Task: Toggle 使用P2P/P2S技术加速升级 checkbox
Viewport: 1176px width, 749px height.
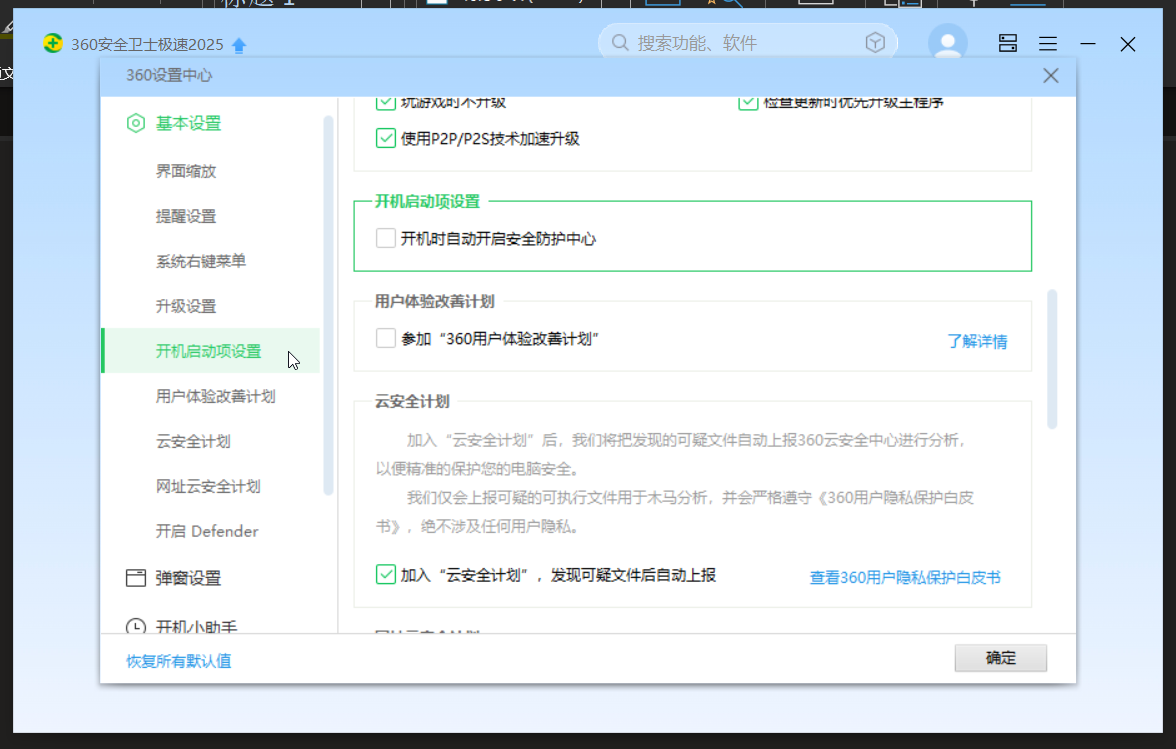Action: pyautogui.click(x=386, y=138)
